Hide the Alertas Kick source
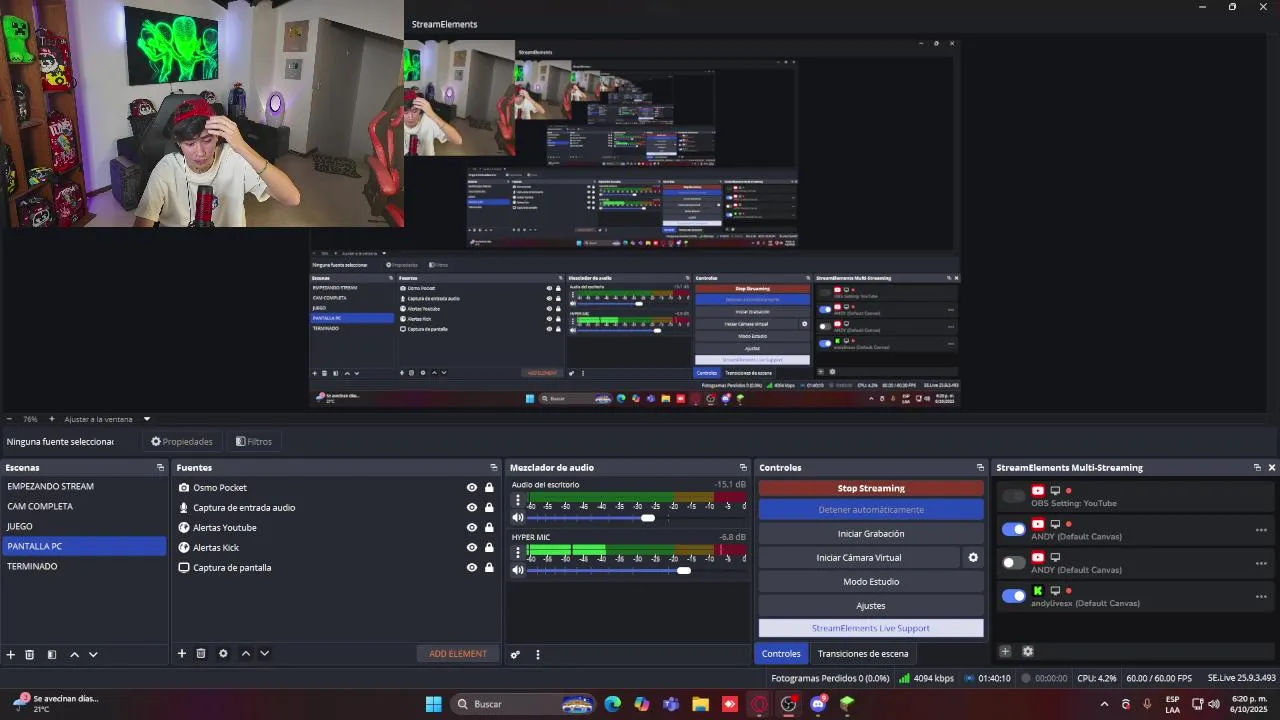The height and width of the screenshot is (720, 1280). coord(472,548)
